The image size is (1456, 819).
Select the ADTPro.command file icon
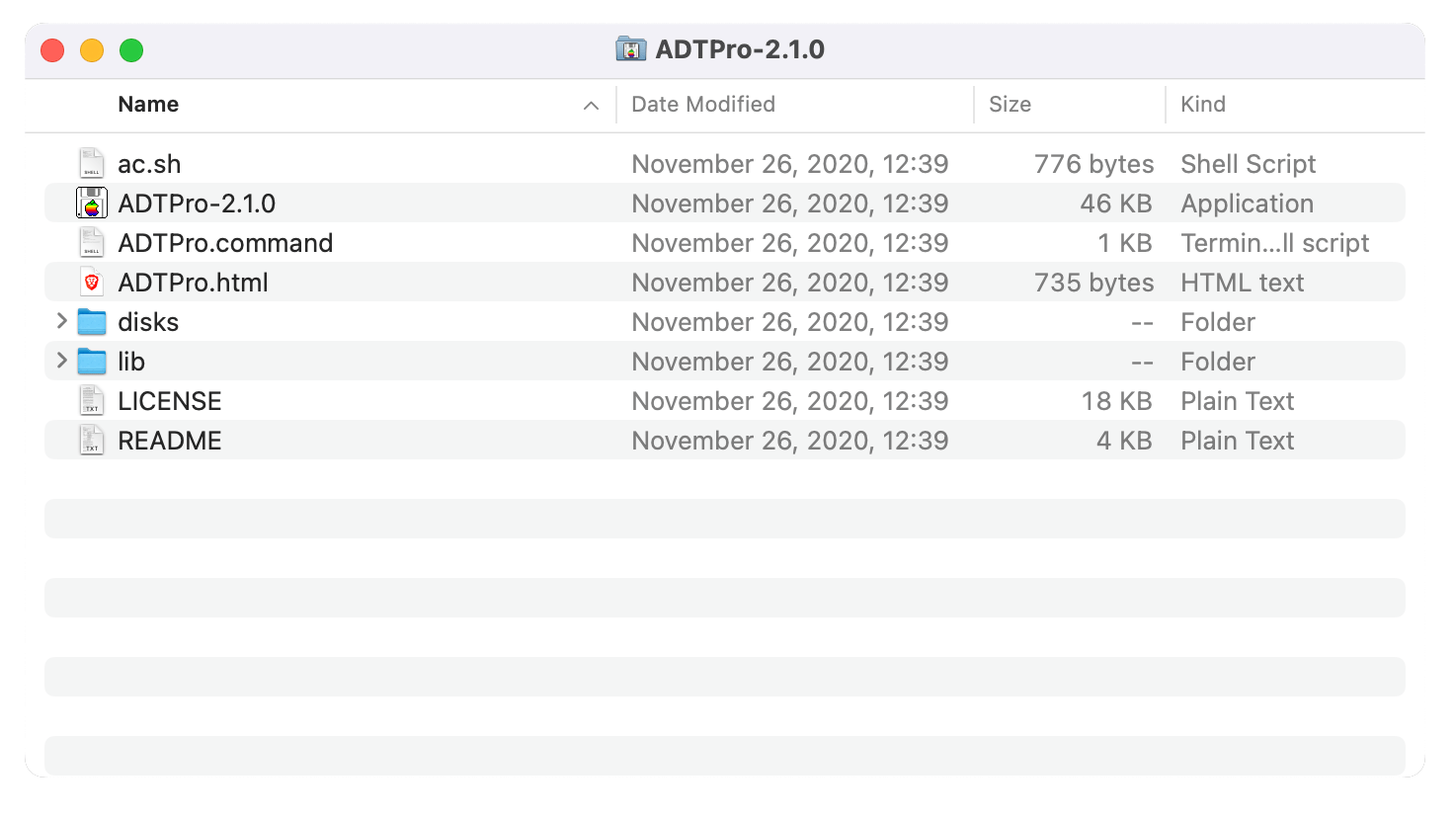[x=92, y=242]
